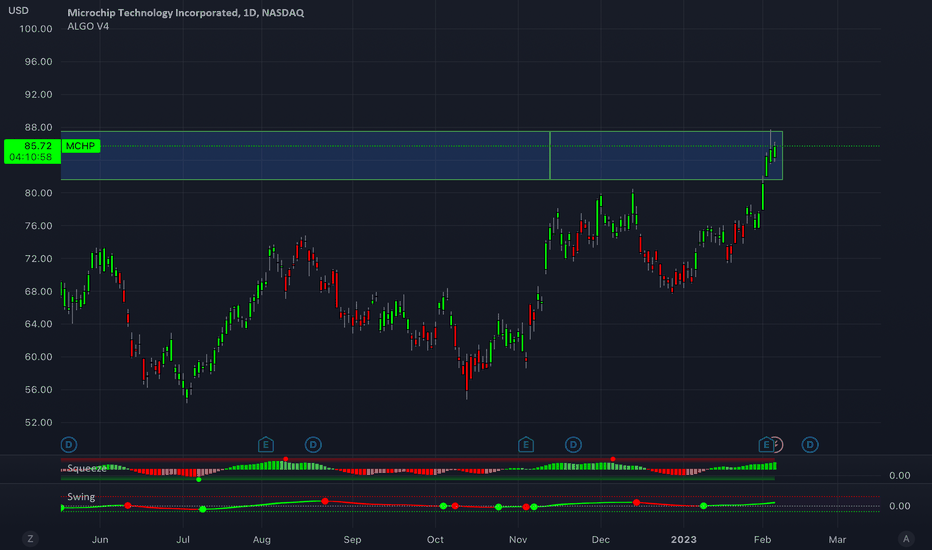Click the Squeeze pane 0.00 scale value
This screenshot has height=550, width=932.
click(899, 475)
